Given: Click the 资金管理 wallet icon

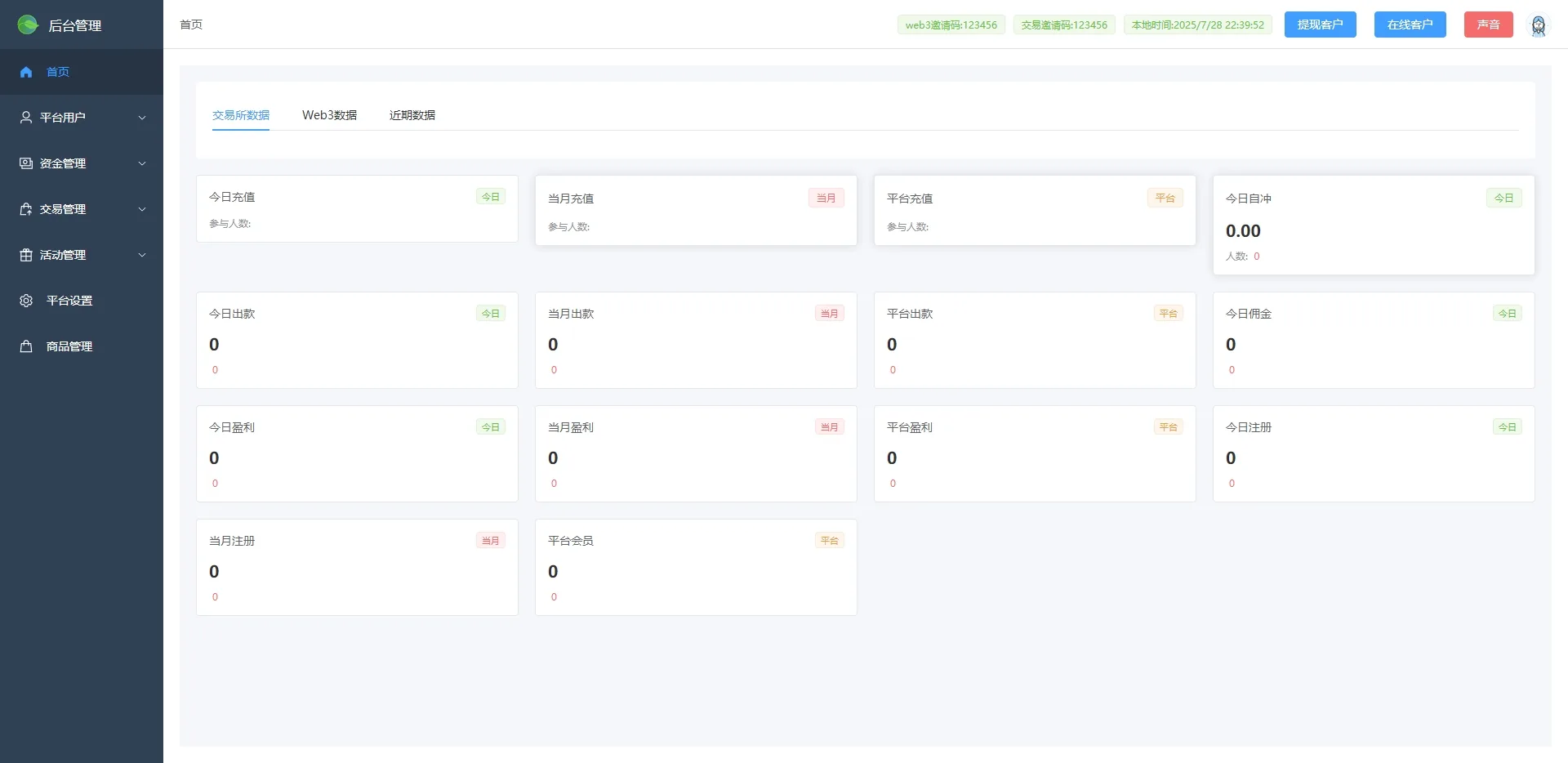Looking at the screenshot, I should coord(26,163).
